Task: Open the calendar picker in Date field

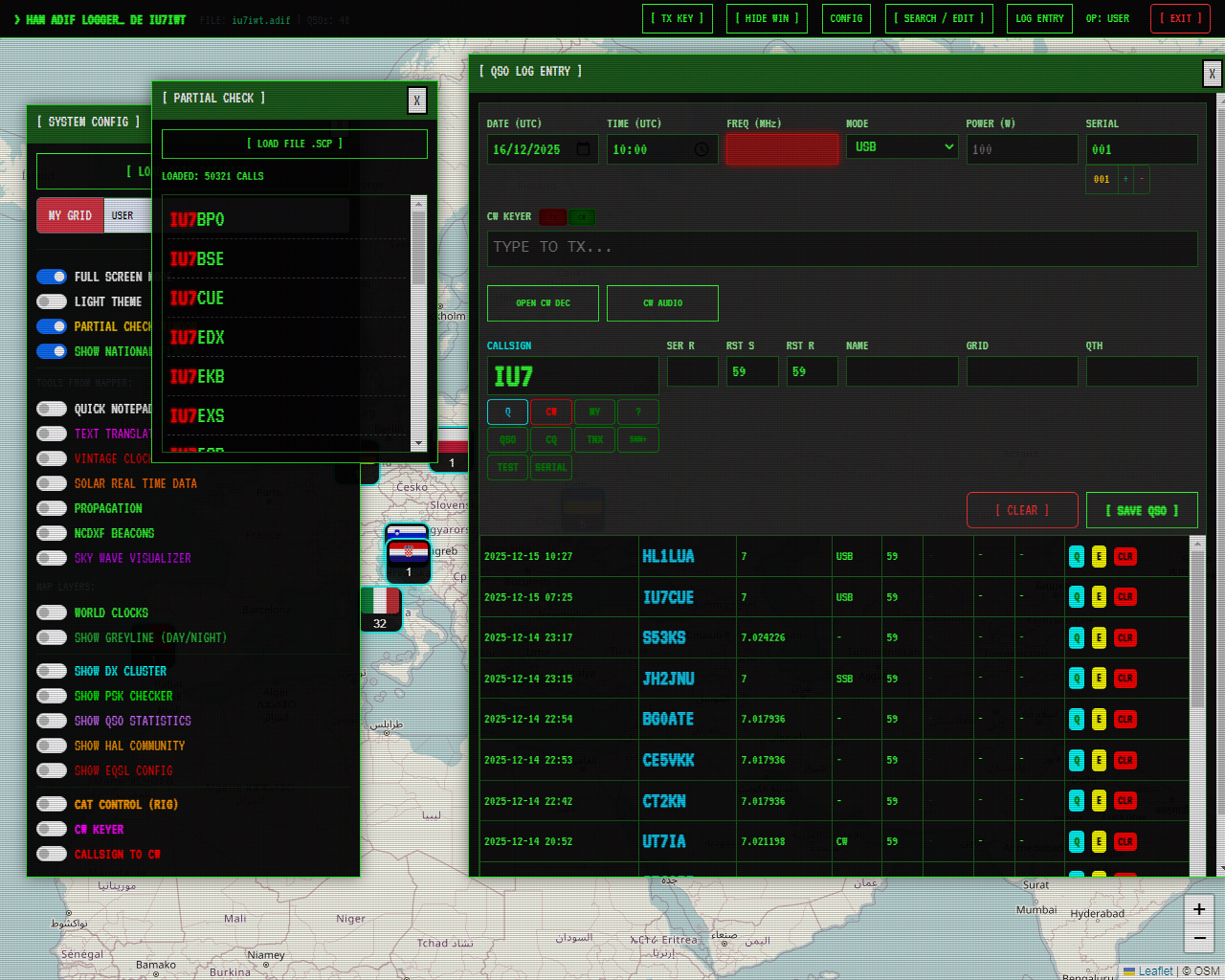Action: [x=583, y=149]
